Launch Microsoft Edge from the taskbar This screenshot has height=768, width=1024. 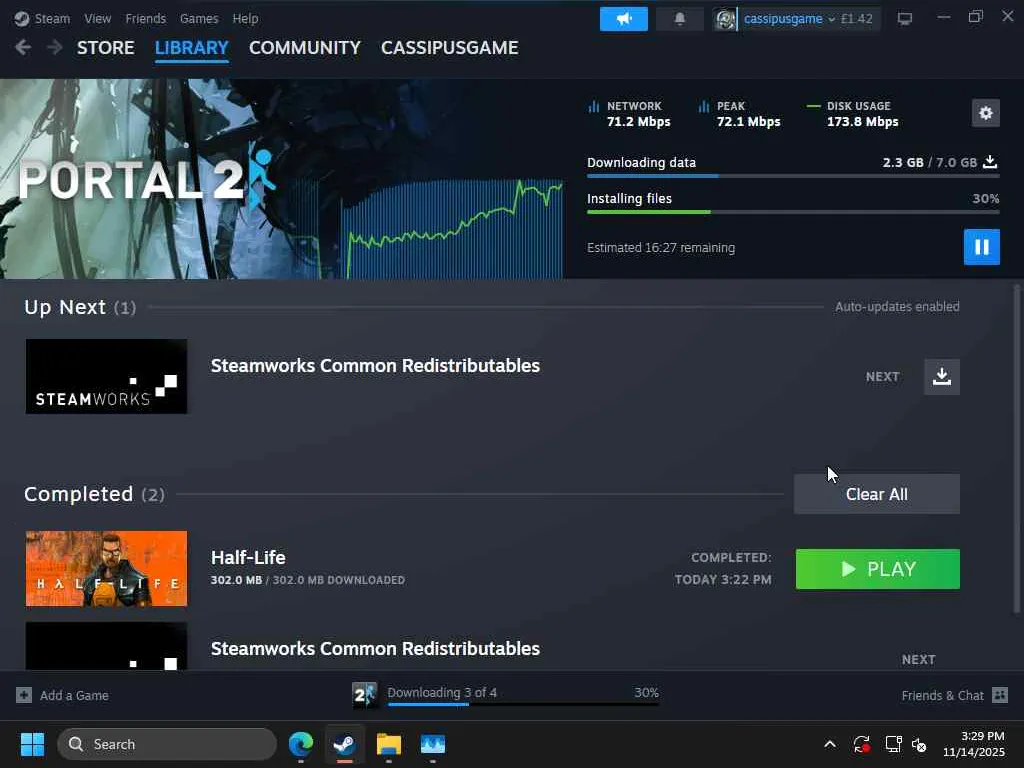click(x=301, y=744)
